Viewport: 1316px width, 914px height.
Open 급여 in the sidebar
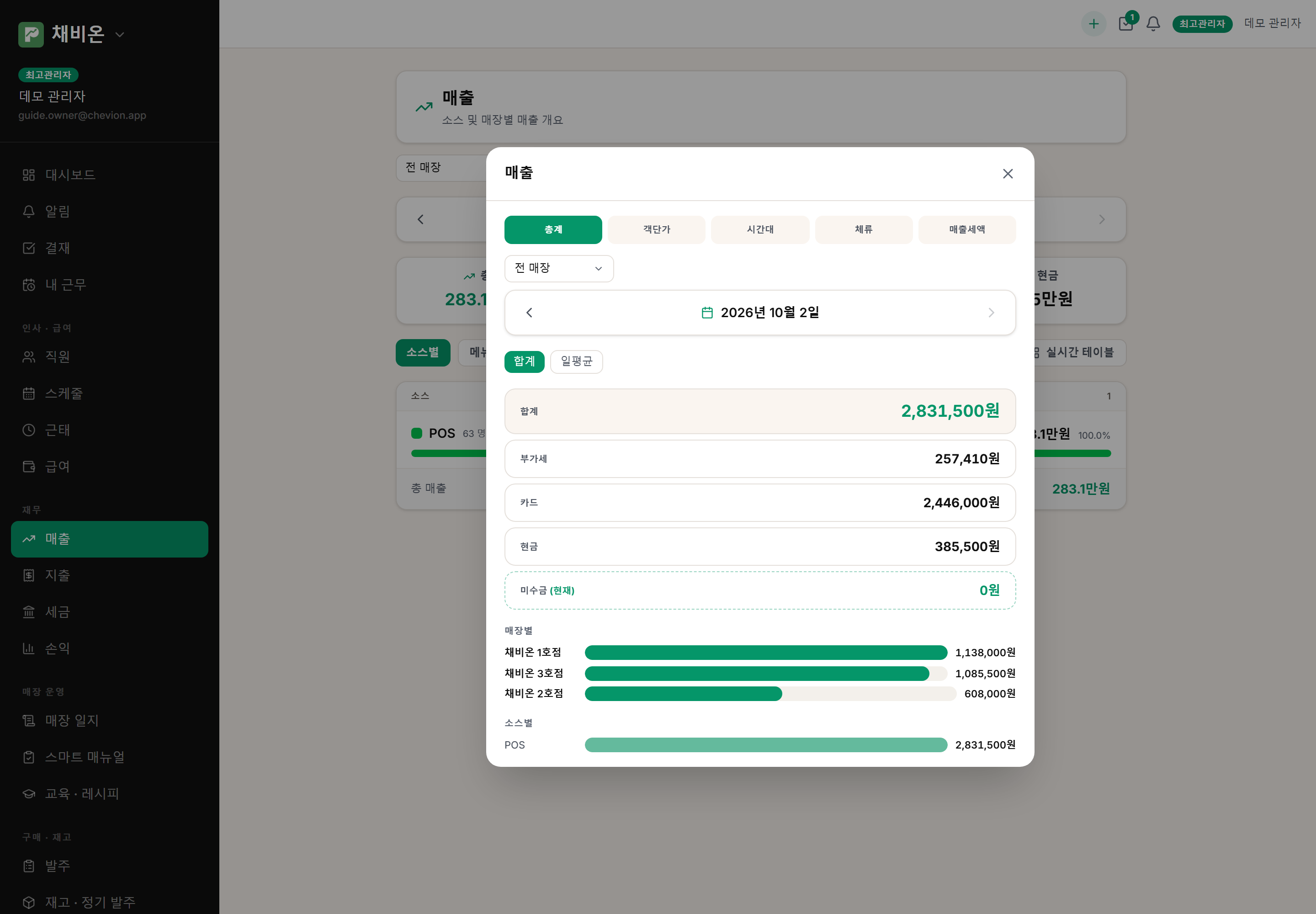point(109,467)
